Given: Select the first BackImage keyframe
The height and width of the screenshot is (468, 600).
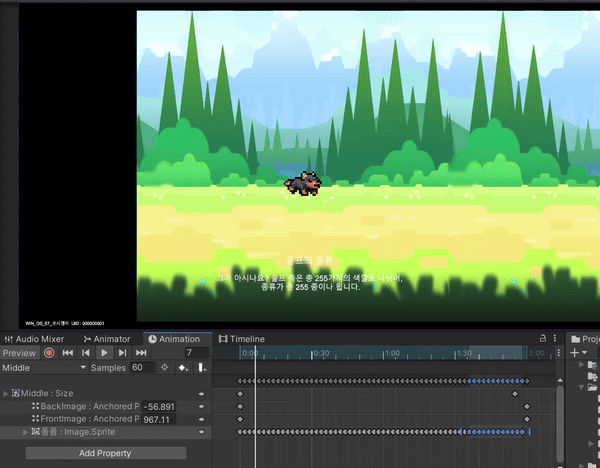Looking at the screenshot, I should pyautogui.click(x=240, y=406).
